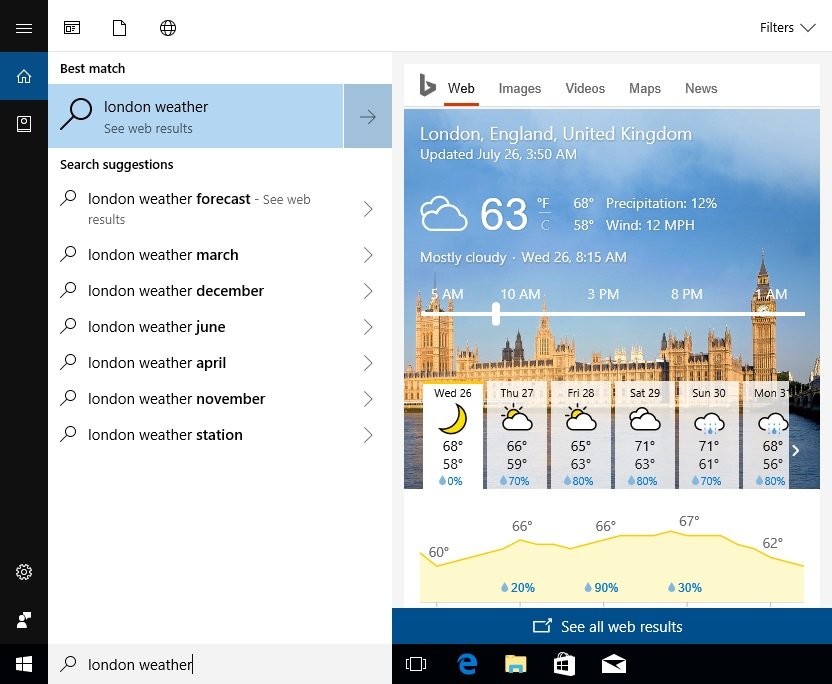Screen dimensions: 832x684
Task: Open the Notebook icon in the sidebar
Action: coord(24,123)
